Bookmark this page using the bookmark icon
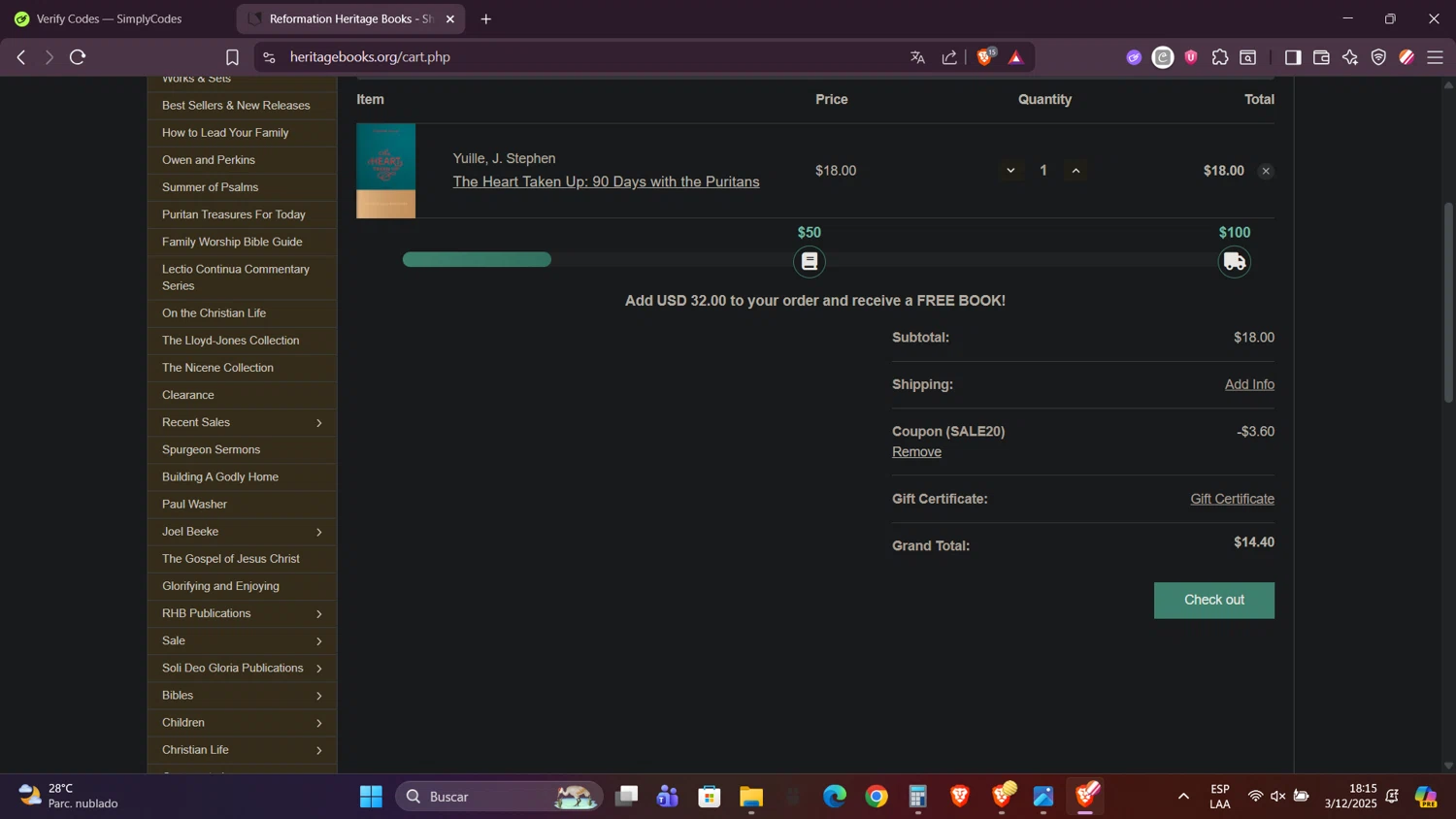This screenshot has width=1456, height=819. (x=232, y=57)
